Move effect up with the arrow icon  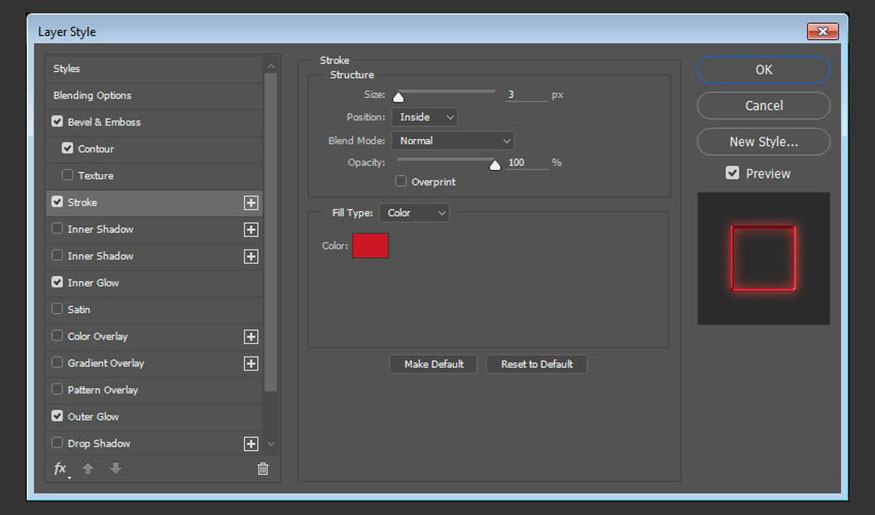coord(88,468)
